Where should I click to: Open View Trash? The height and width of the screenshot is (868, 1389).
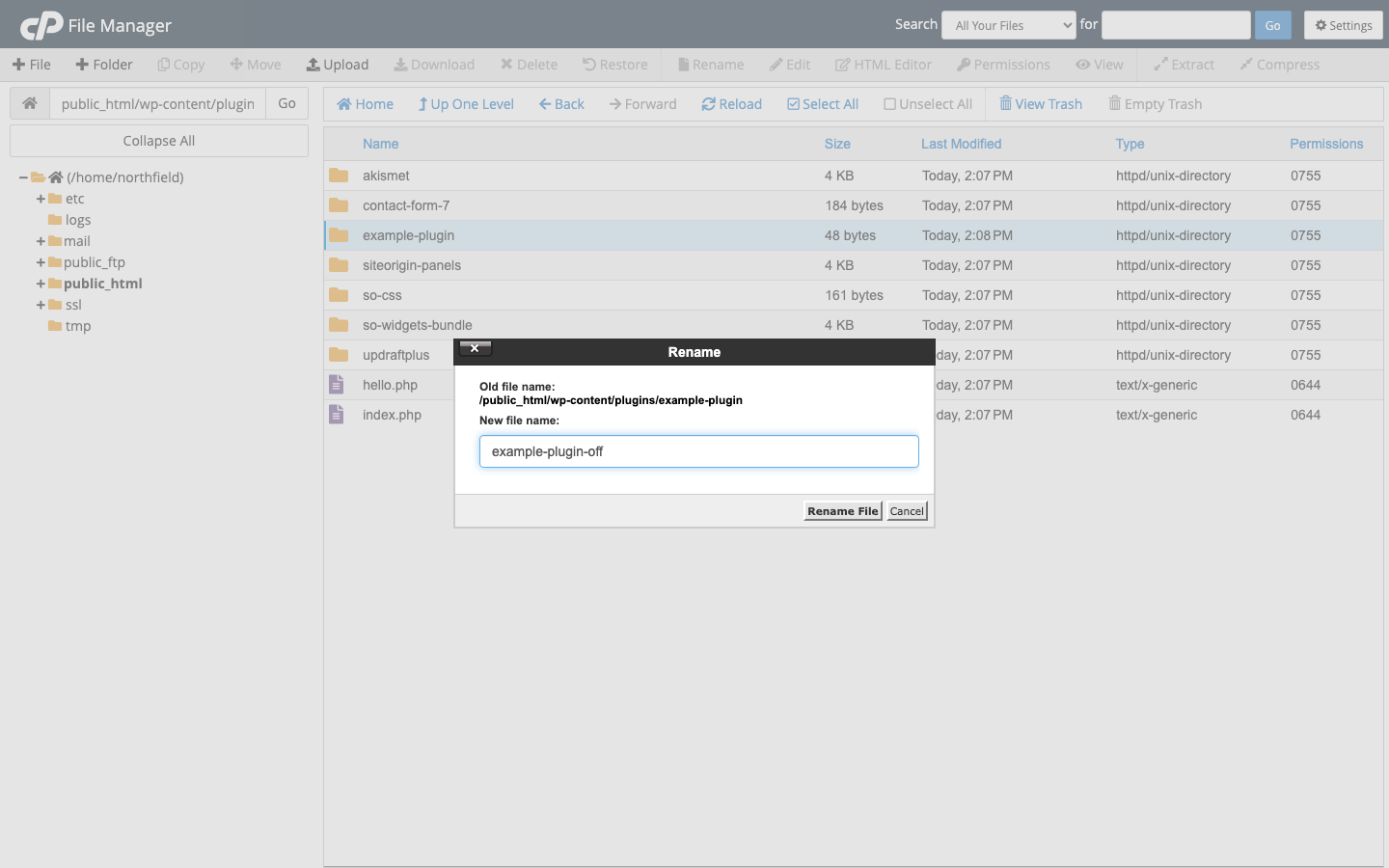click(1041, 104)
